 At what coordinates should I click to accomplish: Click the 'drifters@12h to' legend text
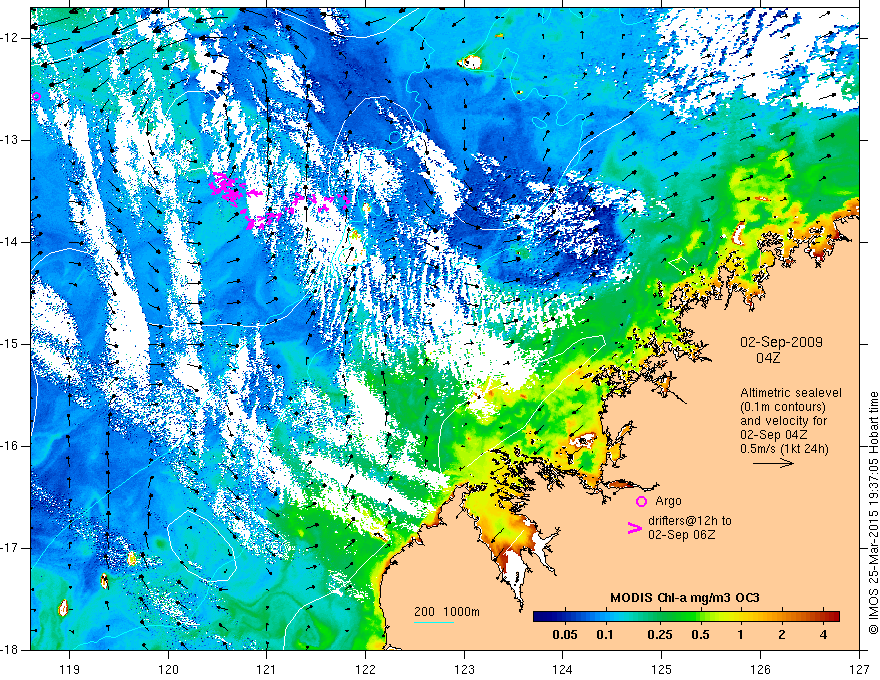(x=690, y=521)
